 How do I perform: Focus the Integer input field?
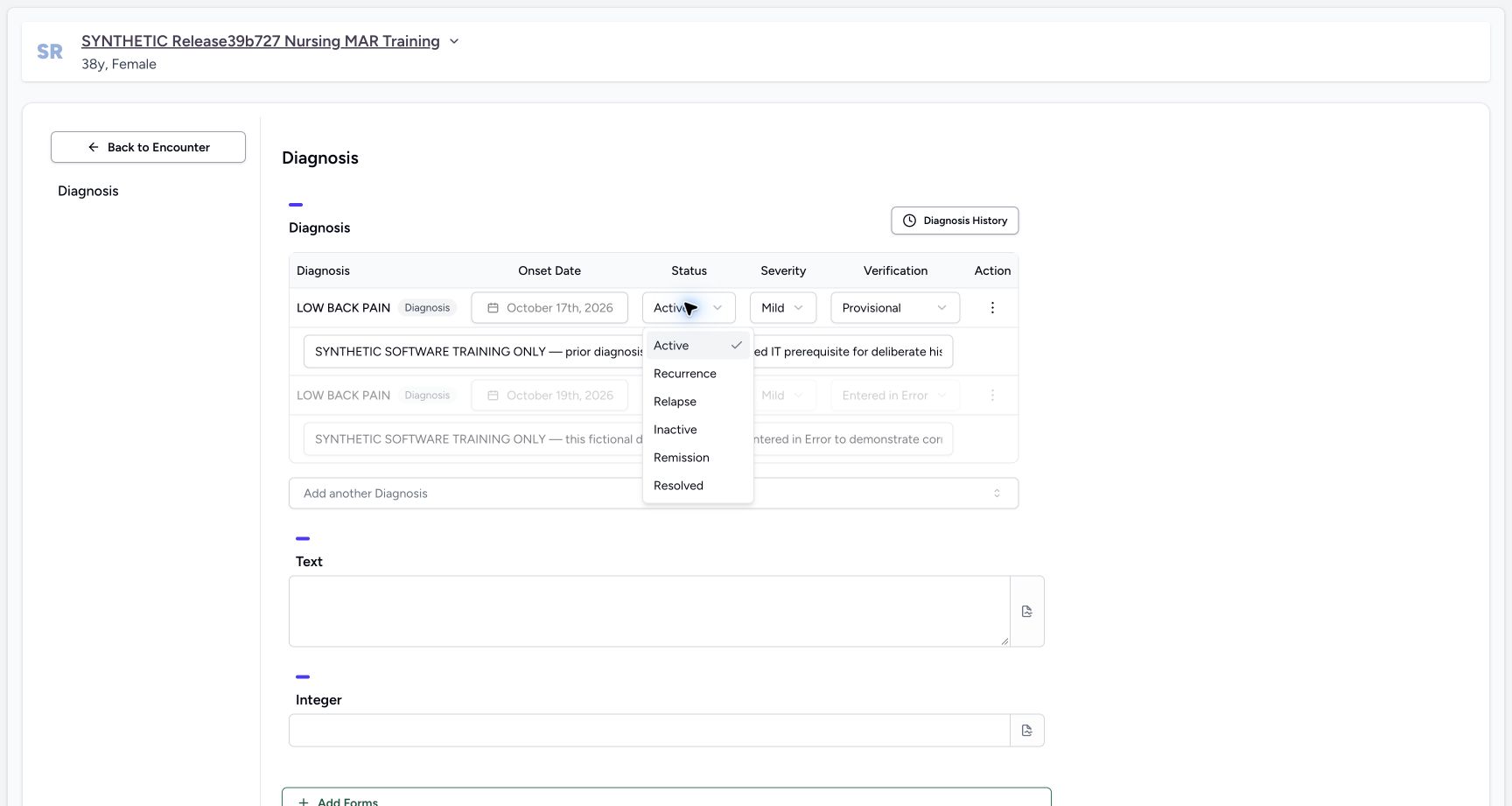point(649,731)
